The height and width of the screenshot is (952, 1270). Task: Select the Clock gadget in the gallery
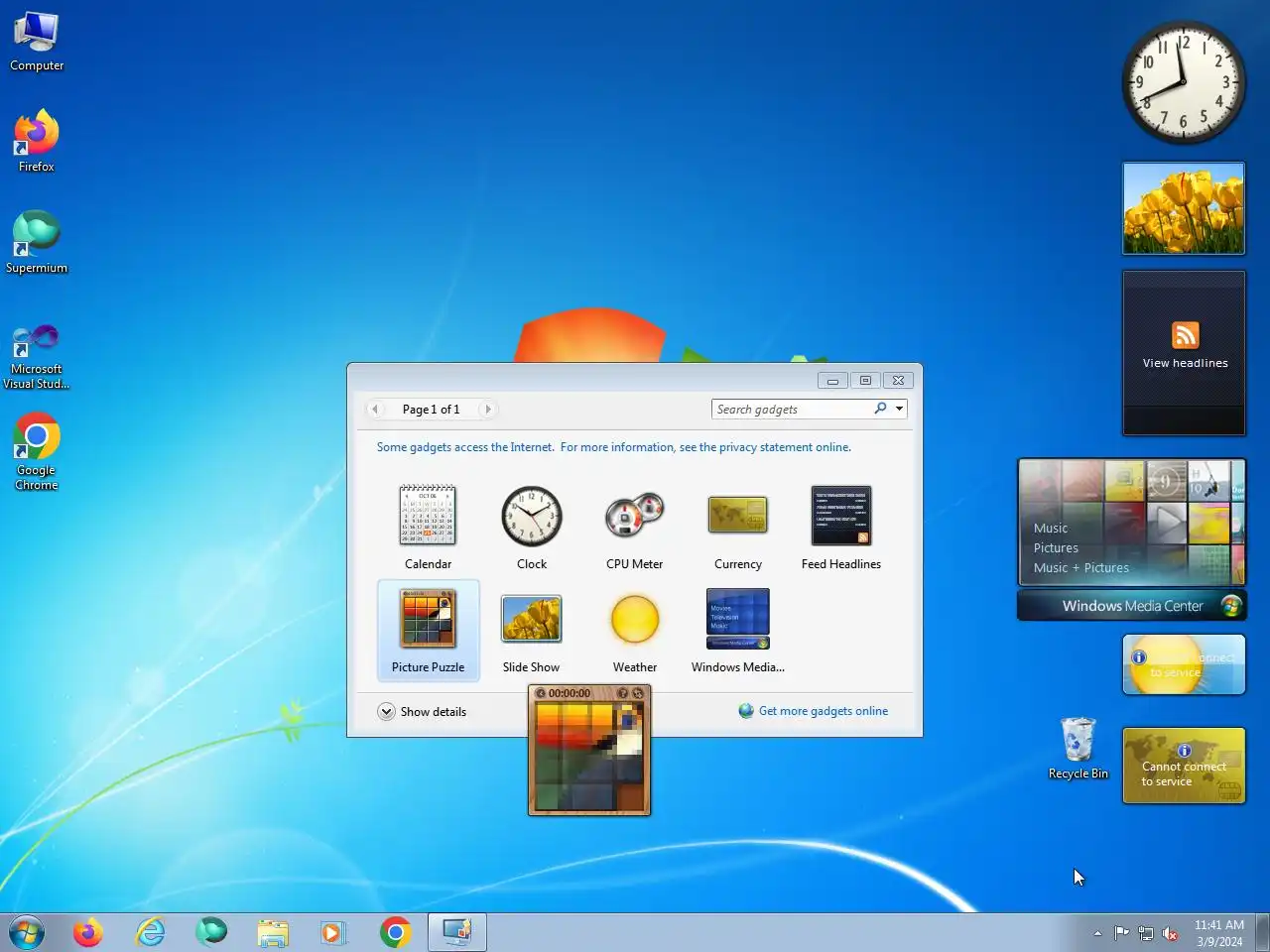[532, 516]
